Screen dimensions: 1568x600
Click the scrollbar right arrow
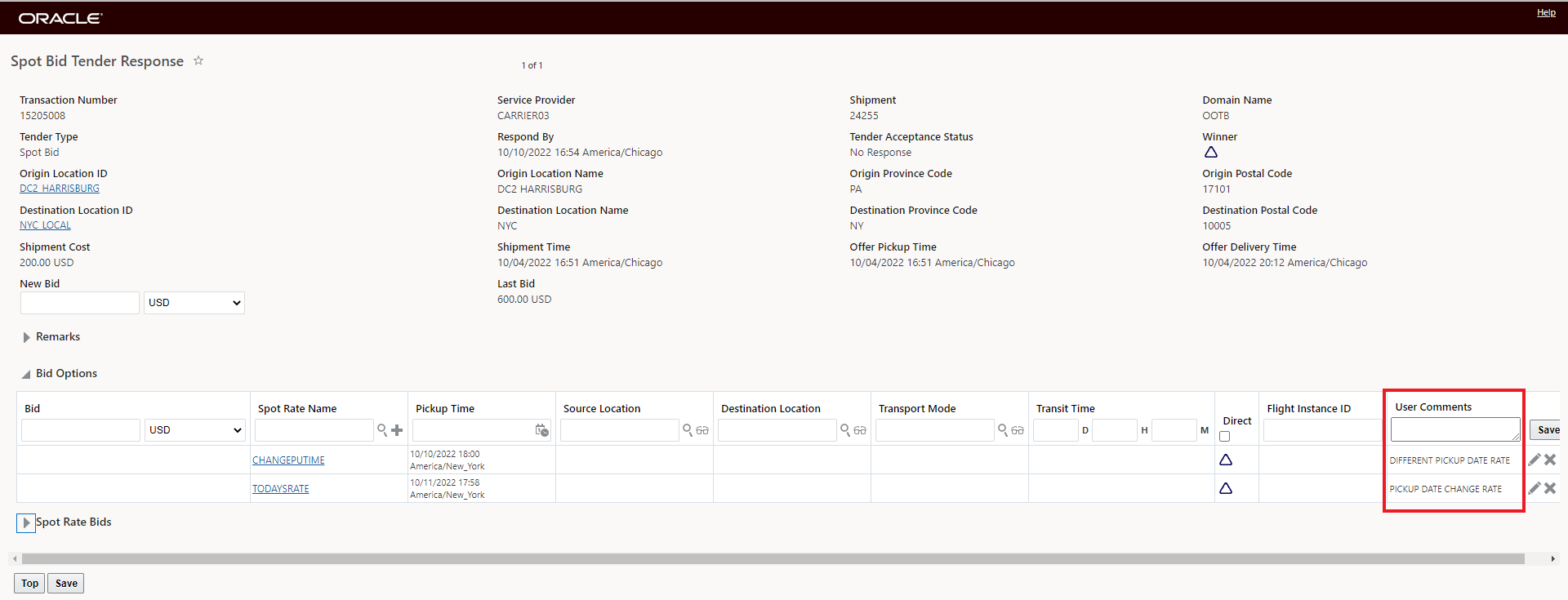[x=1552, y=559]
